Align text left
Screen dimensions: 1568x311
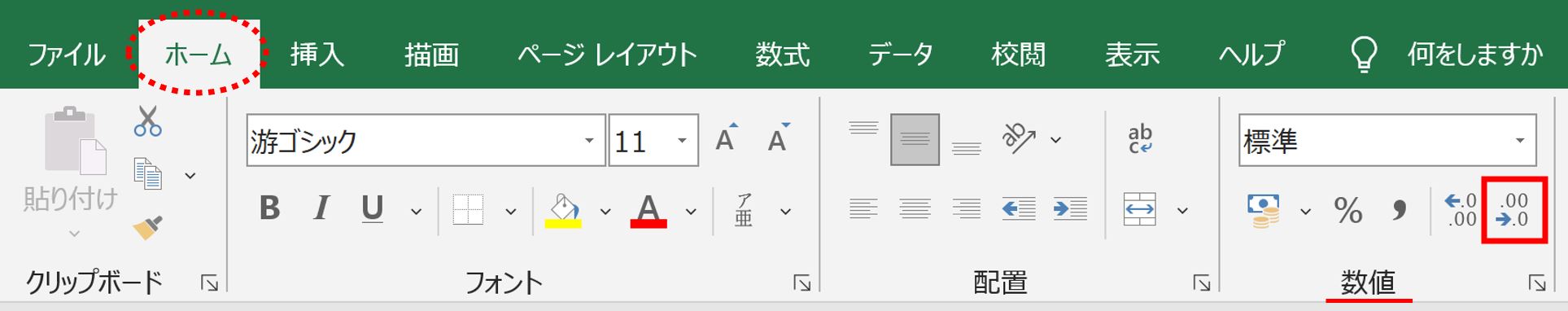click(863, 209)
